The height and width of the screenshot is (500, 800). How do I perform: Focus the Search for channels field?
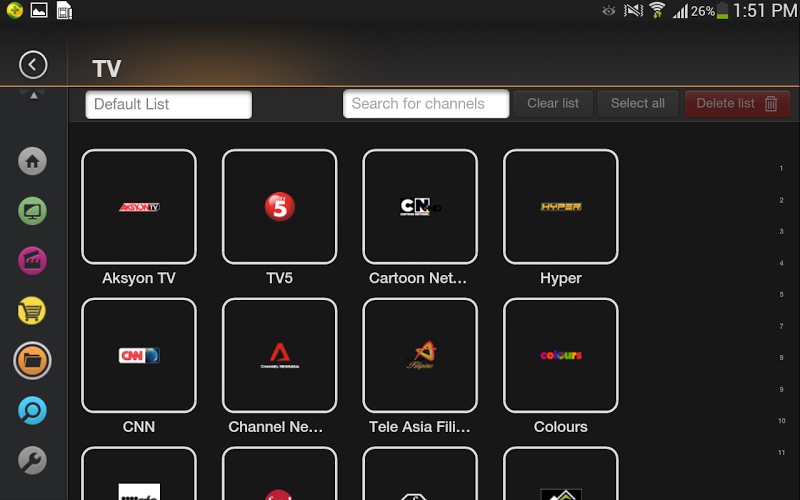pyautogui.click(x=426, y=104)
